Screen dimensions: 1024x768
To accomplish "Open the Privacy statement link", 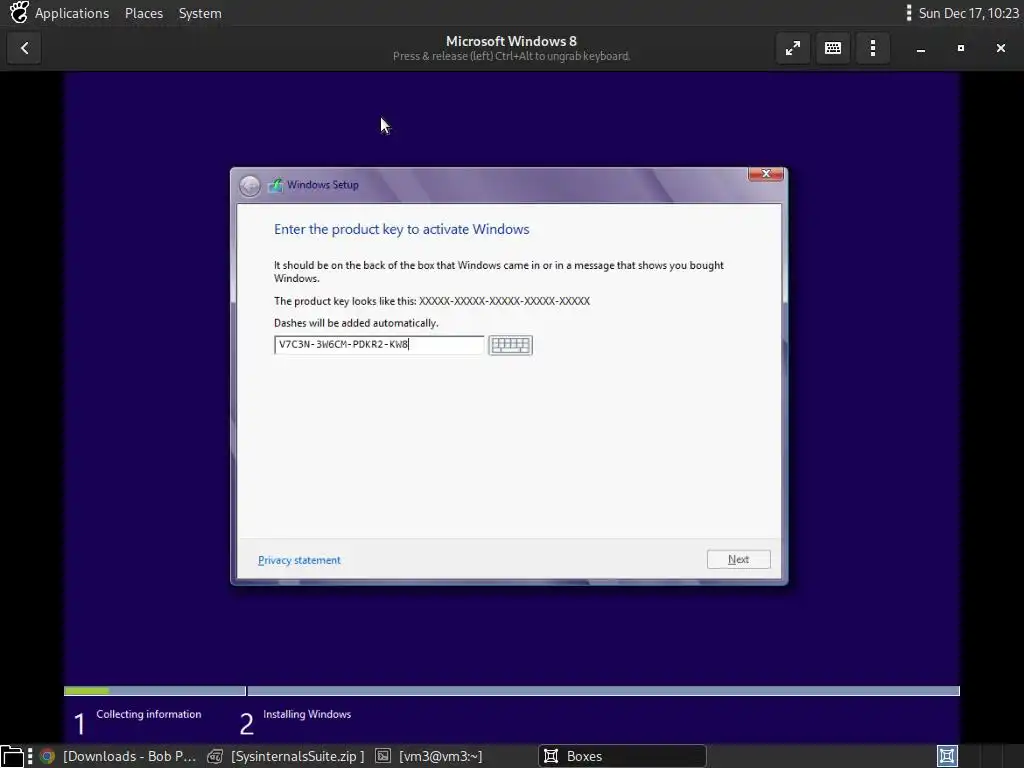I will click(299, 560).
